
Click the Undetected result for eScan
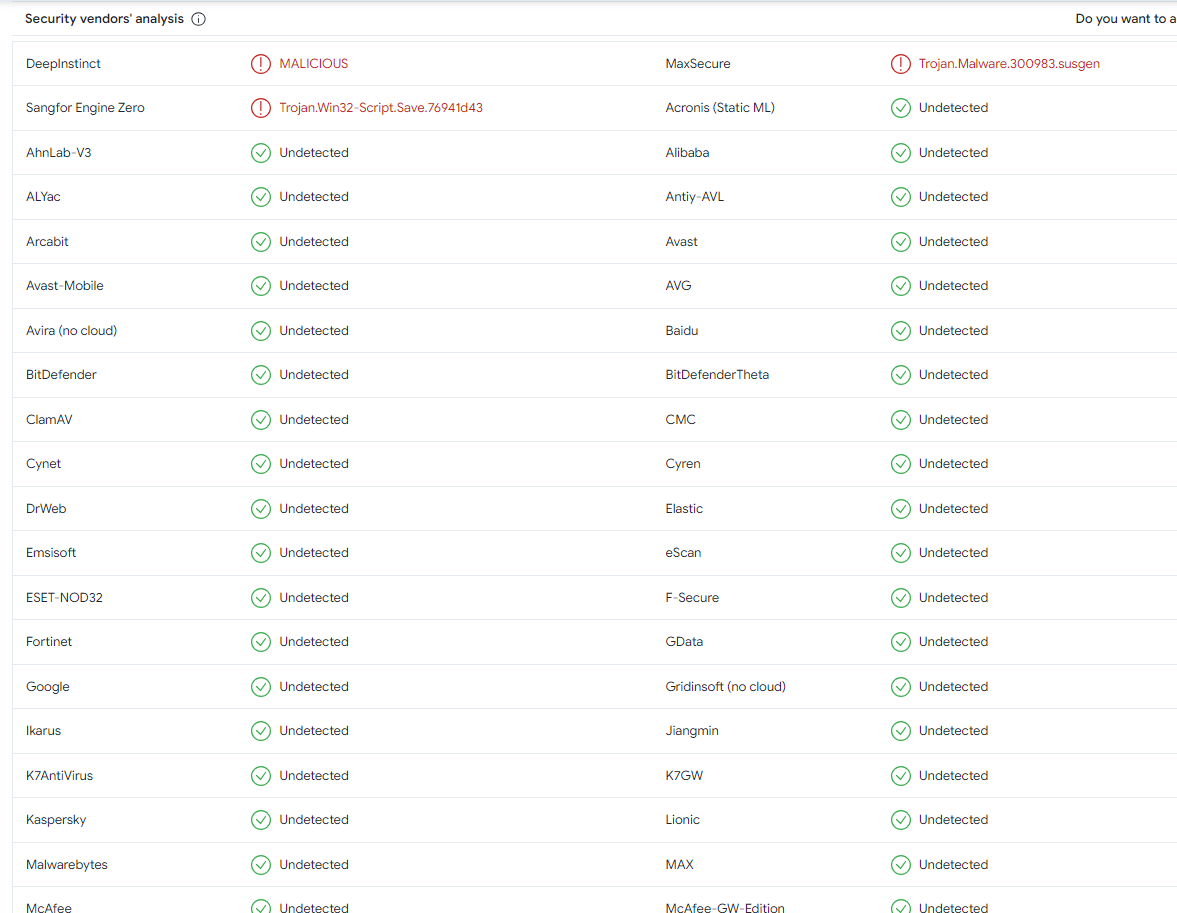953,553
